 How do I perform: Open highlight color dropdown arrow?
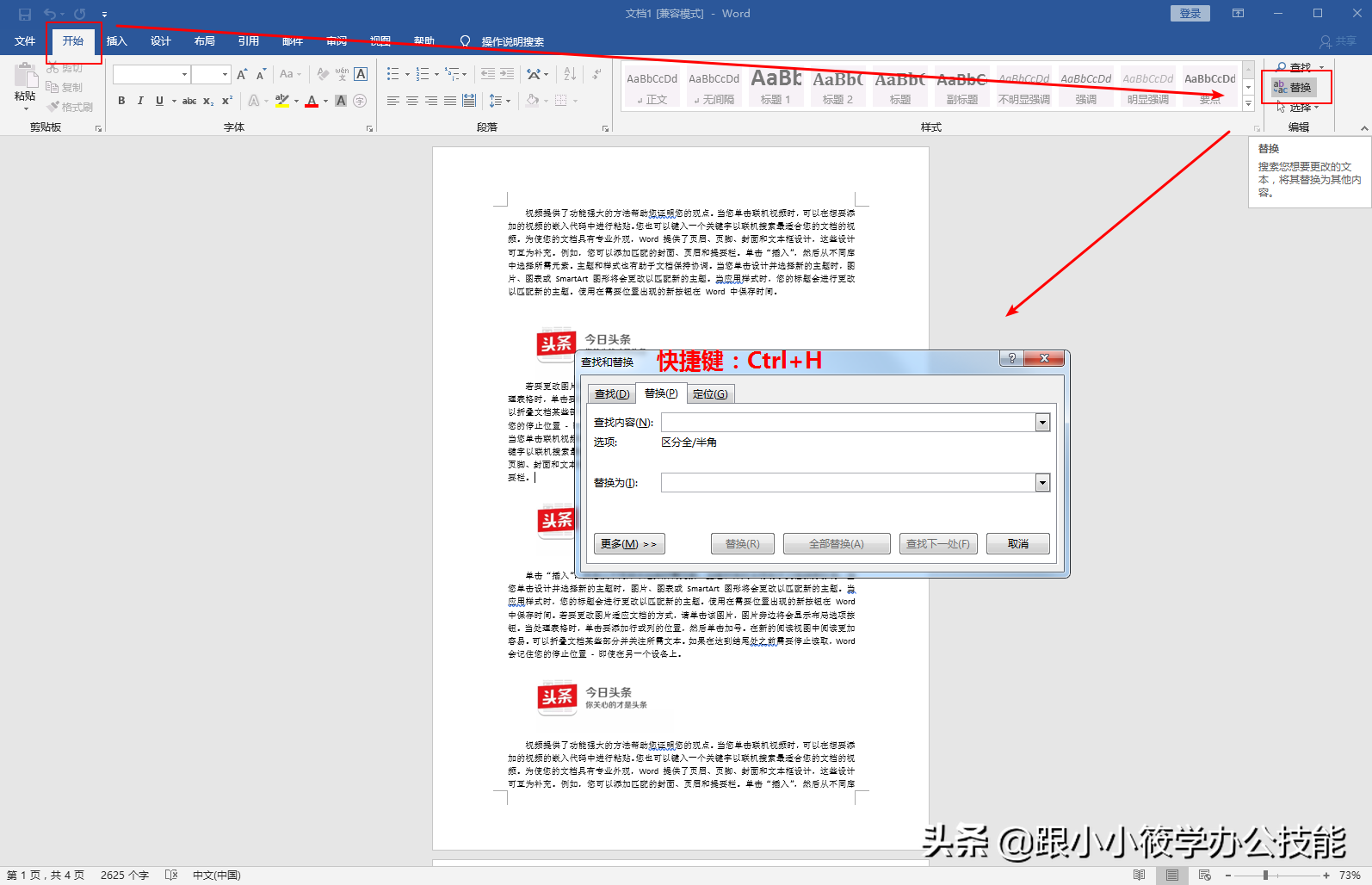click(x=296, y=101)
